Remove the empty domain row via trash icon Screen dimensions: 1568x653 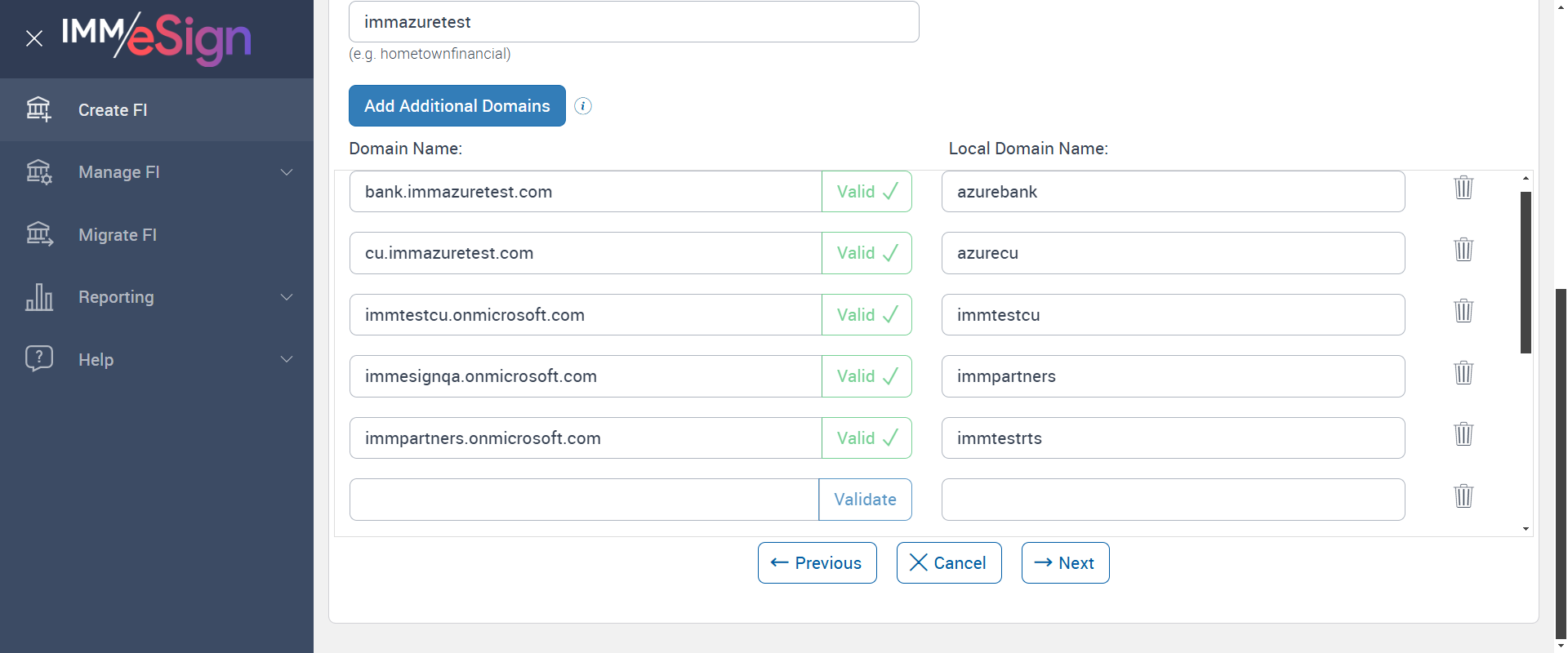1463,496
